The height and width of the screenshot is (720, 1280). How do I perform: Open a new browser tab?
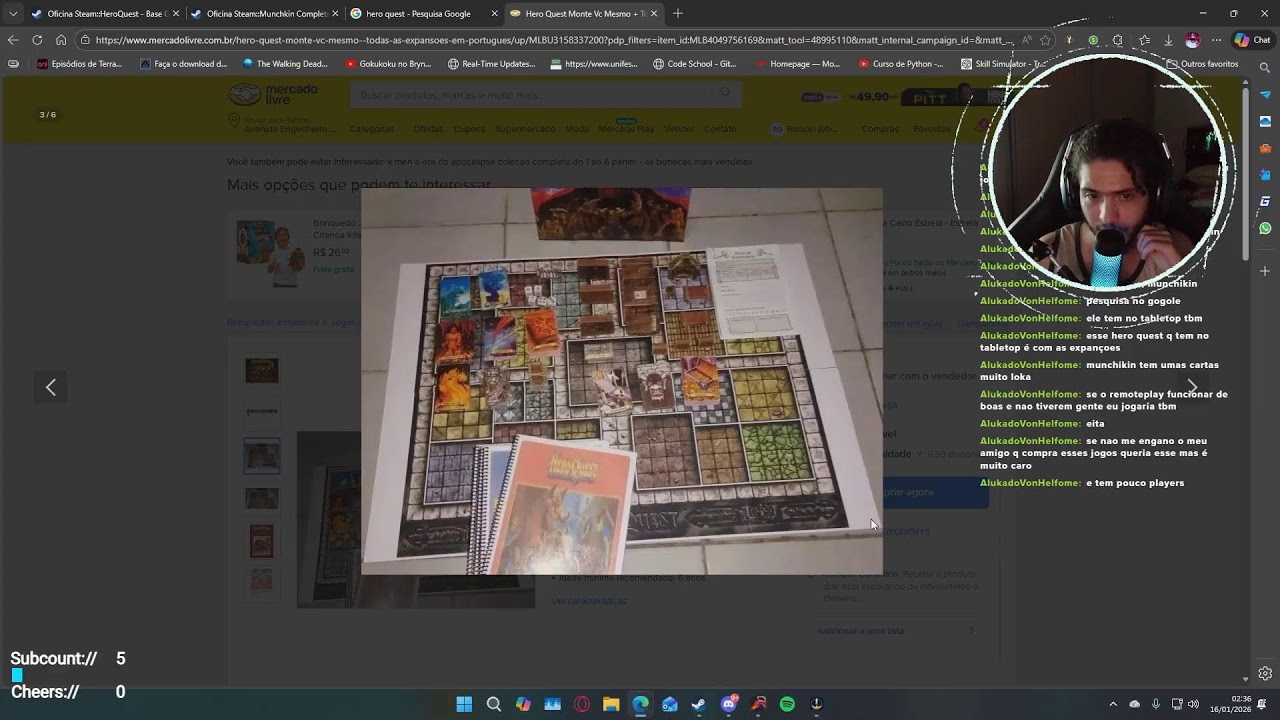pyautogui.click(x=678, y=14)
